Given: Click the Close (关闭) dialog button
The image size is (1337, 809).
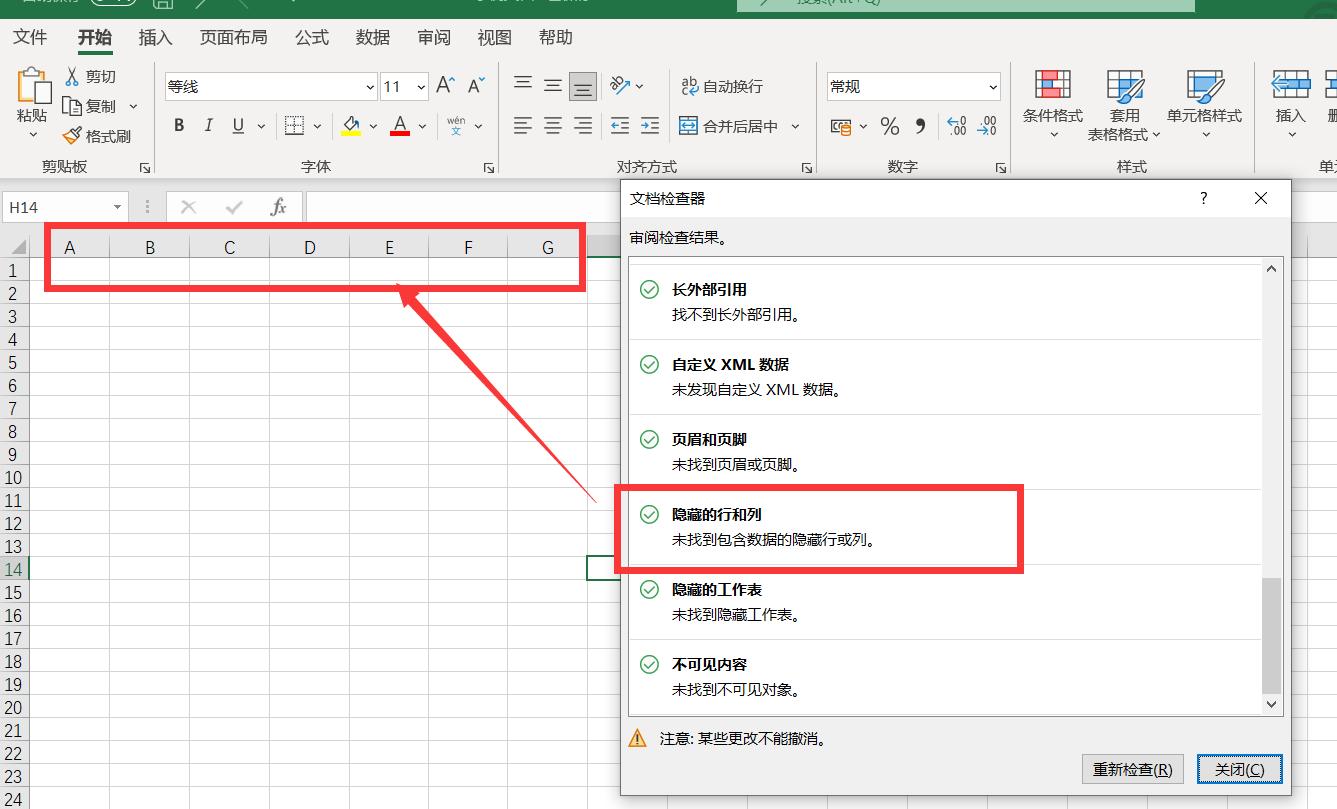Looking at the screenshot, I should coord(1239,769).
